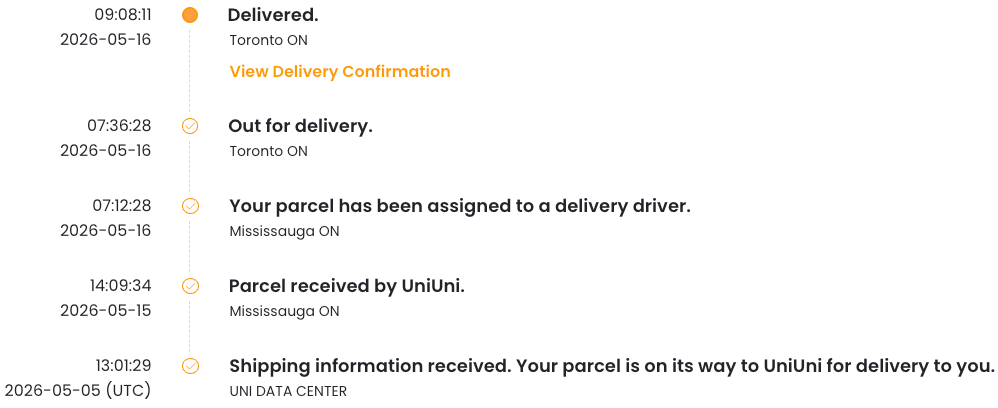This screenshot has height=408, width=998.
Task: Click the 07:12:28 timestamp
Action: pyautogui.click(x=122, y=206)
